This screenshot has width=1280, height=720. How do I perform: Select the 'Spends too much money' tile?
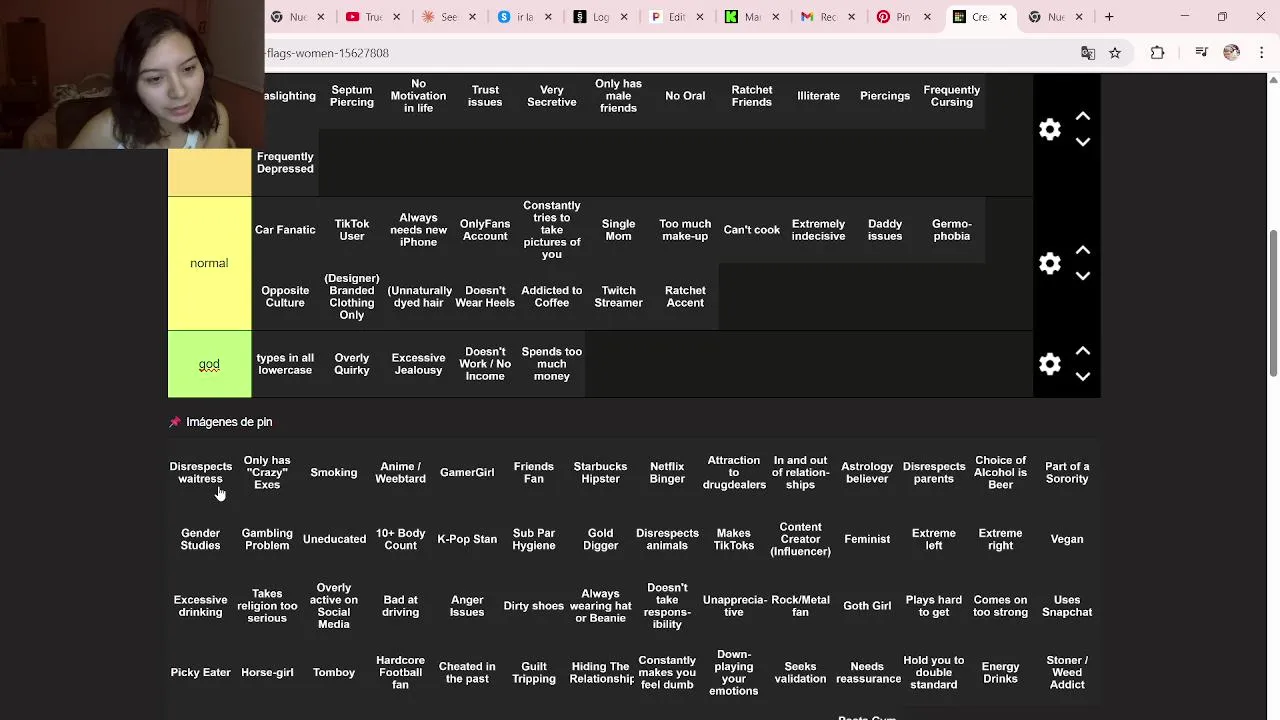[552, 364]
